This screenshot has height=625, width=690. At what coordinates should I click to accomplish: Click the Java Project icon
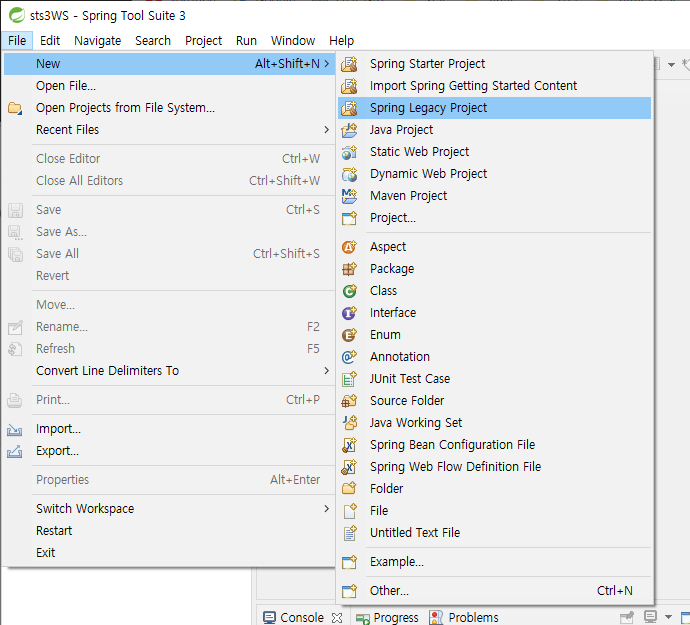[349, 130]
